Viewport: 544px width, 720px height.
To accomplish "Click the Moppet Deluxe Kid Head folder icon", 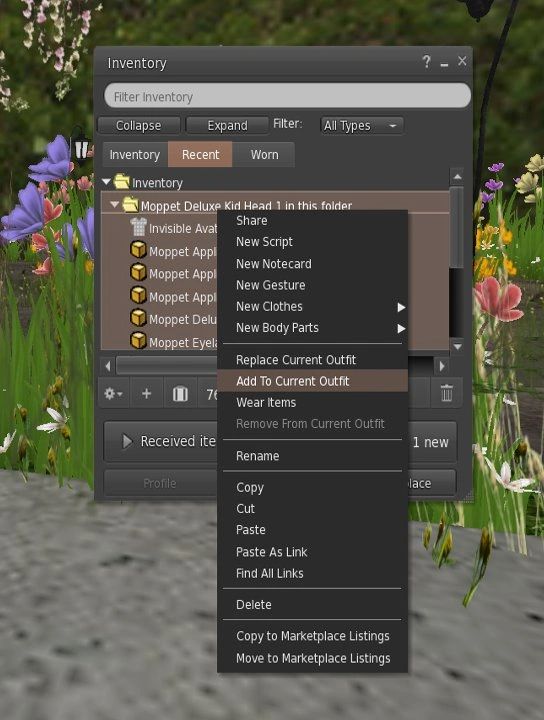I will (x=130, y=205).
